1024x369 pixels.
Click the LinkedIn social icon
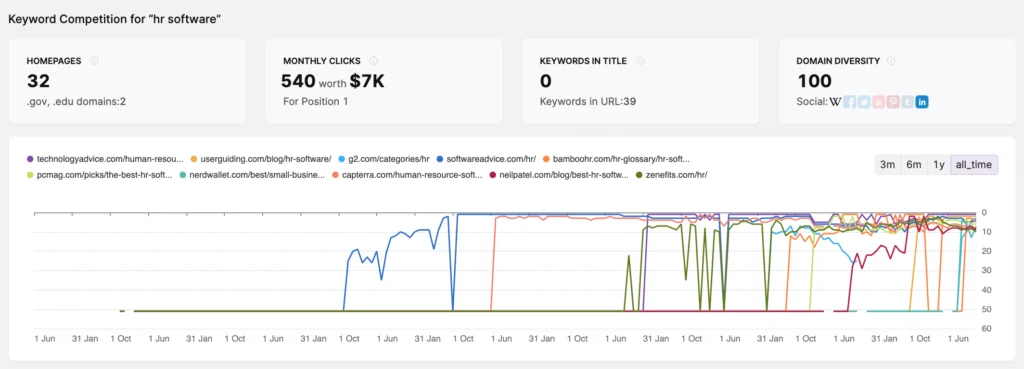922,102
